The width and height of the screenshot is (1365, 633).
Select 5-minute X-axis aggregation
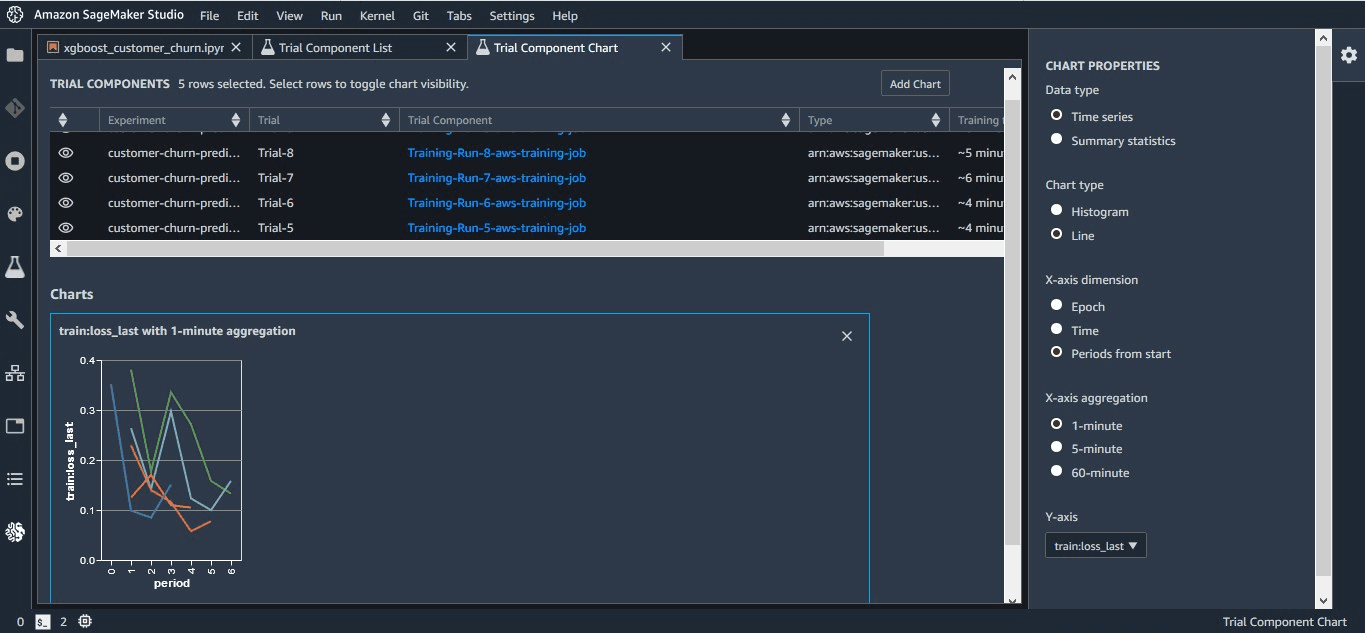tap(1056, 447)
